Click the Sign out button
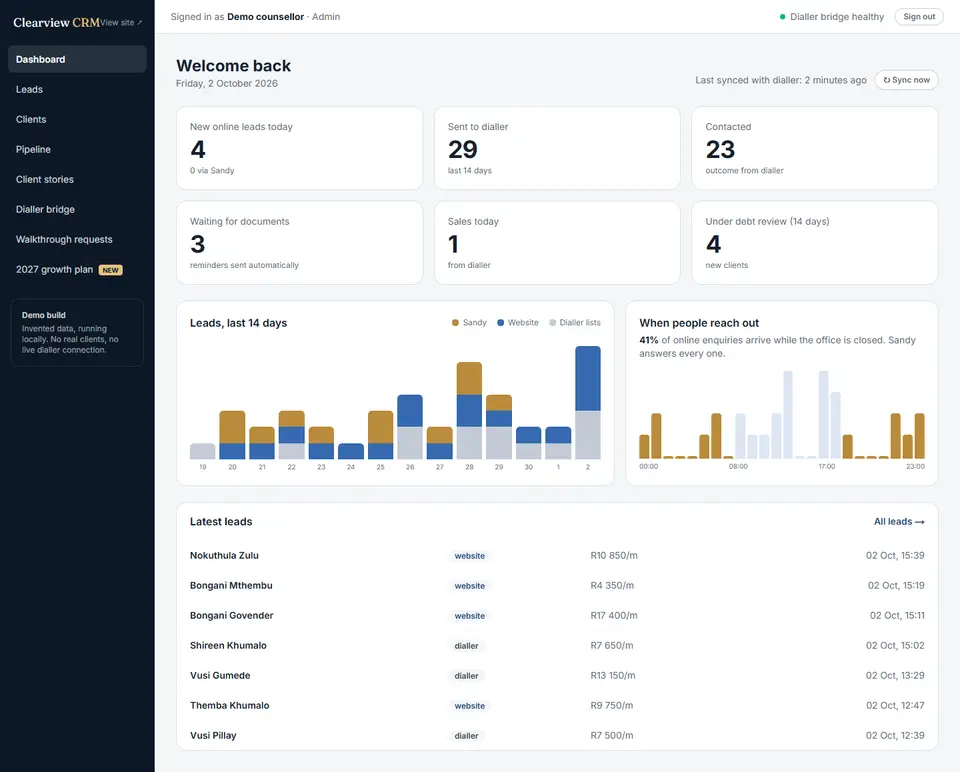960x772 pixels. coord(919,17)
